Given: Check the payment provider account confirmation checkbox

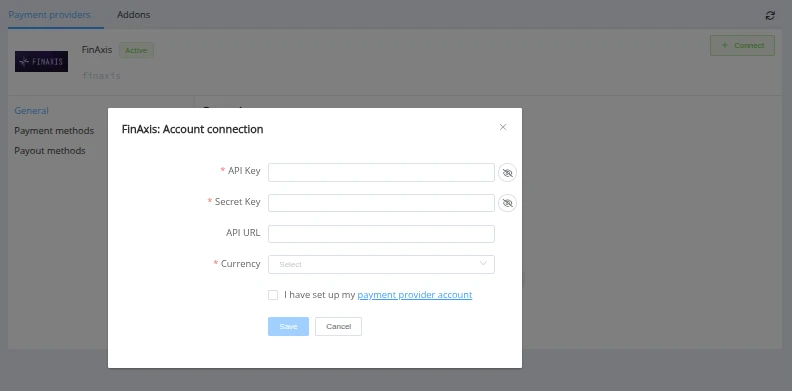Looking at the screenshot, I should pyautogui.click(x=273, y=295).
